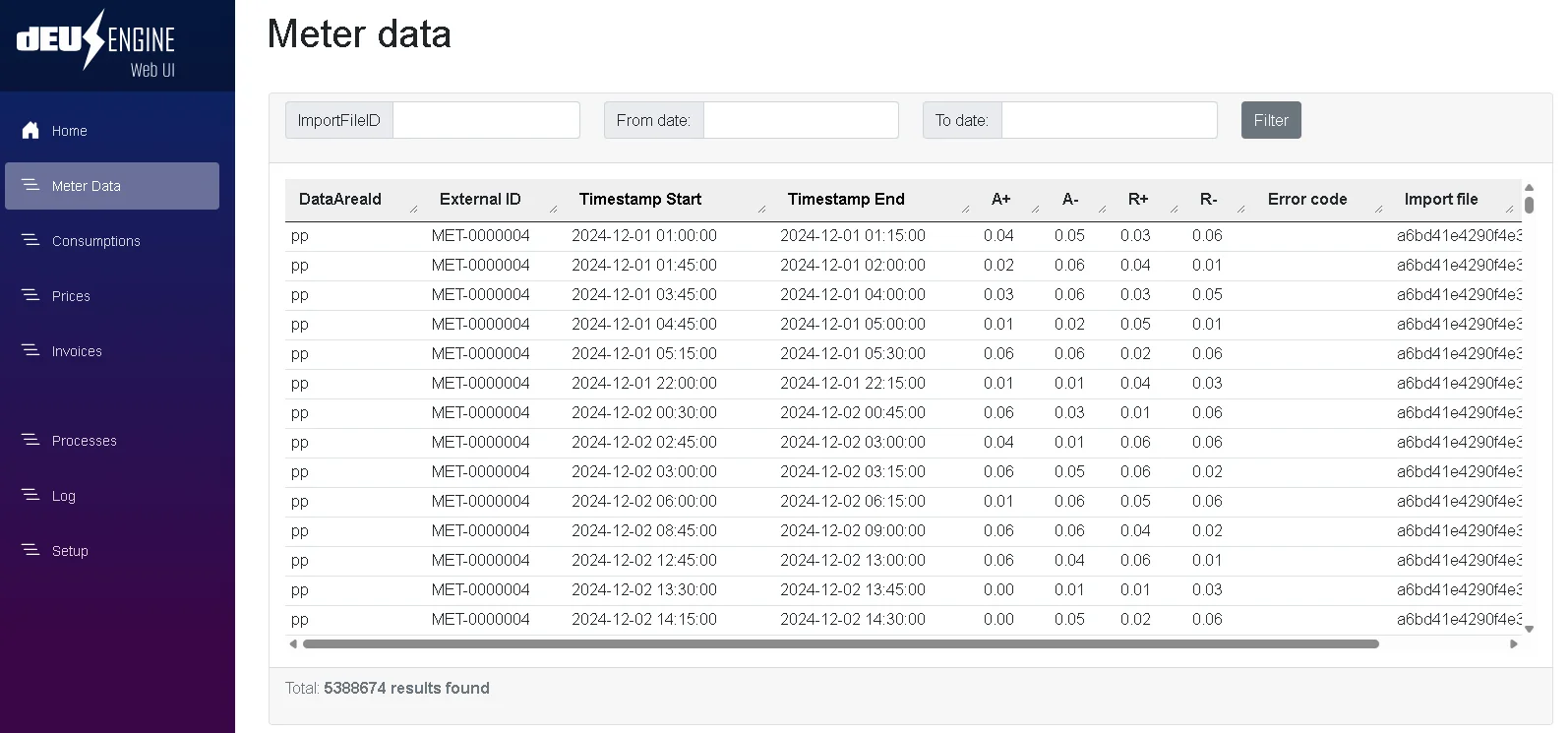Select timestamp start 2024-12-01 01:00:00 cell
1568x733 pixels.
pos(644,236)
